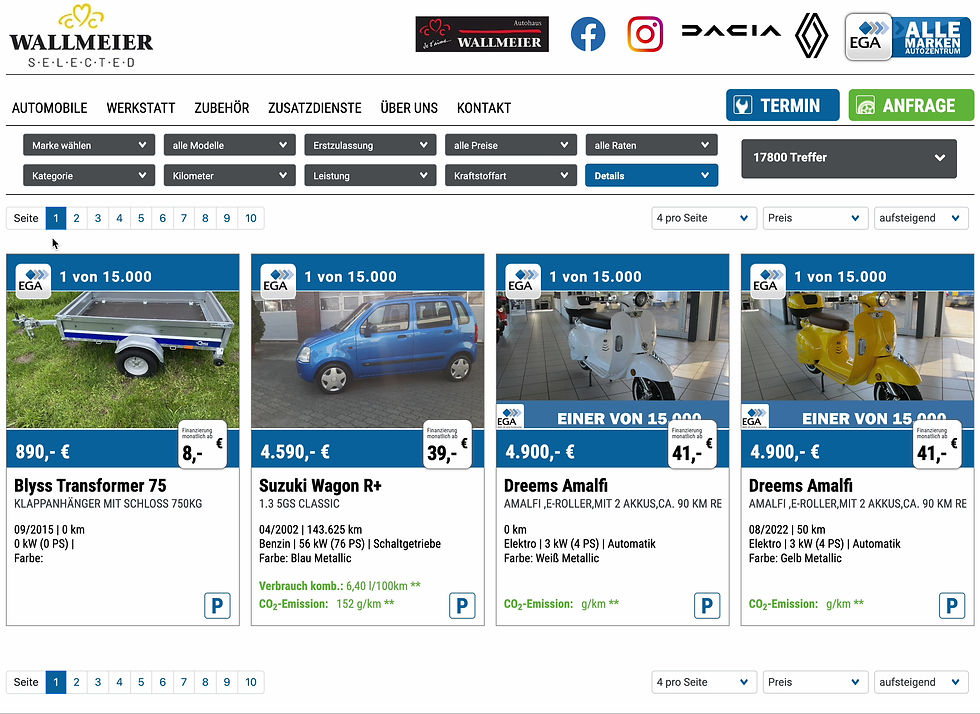Image resolution: width=980 pixels, height=714 pixels.
Task: Select current page 1 in top pagination
Action: [56, 218]
